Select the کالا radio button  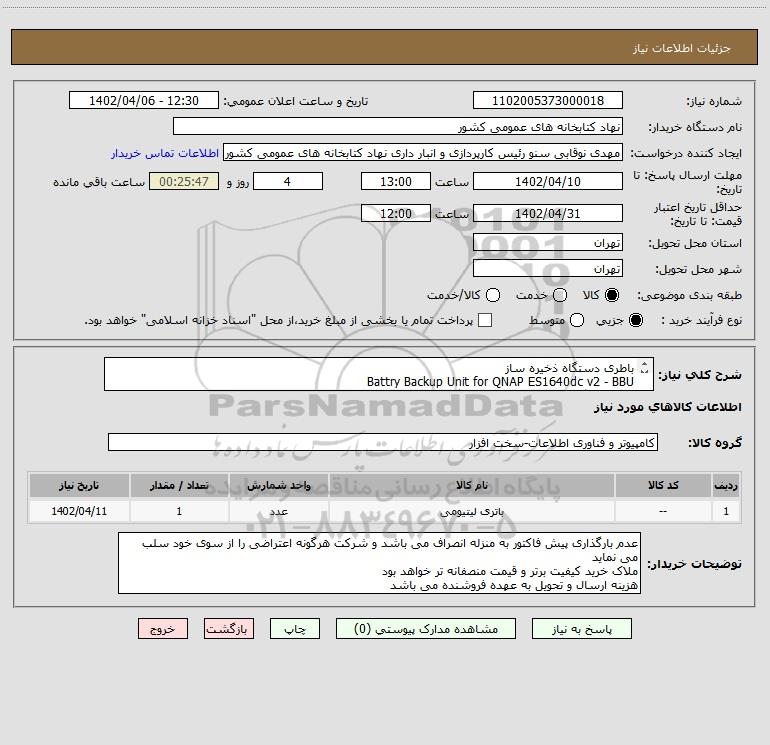tap(612, 295)
